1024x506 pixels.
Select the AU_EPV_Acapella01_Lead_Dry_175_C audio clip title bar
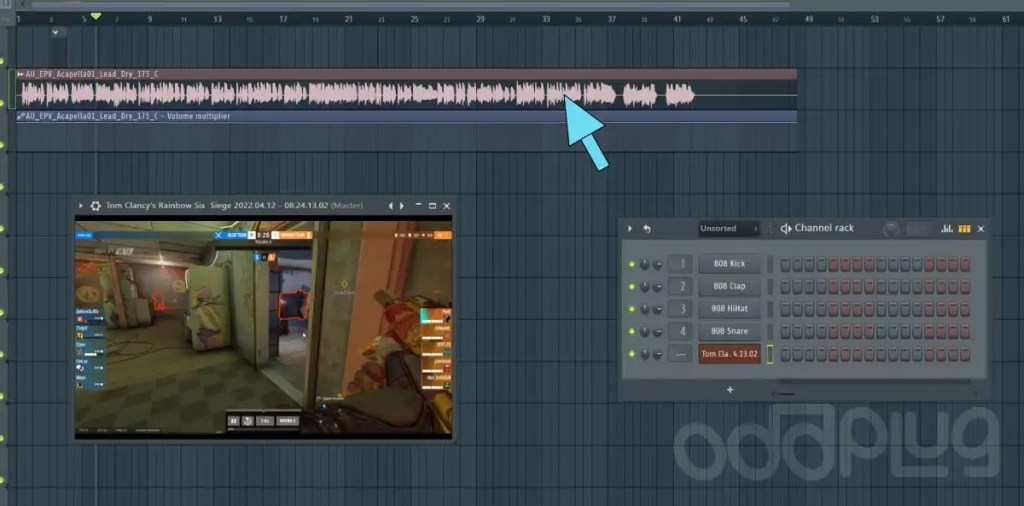406,74
